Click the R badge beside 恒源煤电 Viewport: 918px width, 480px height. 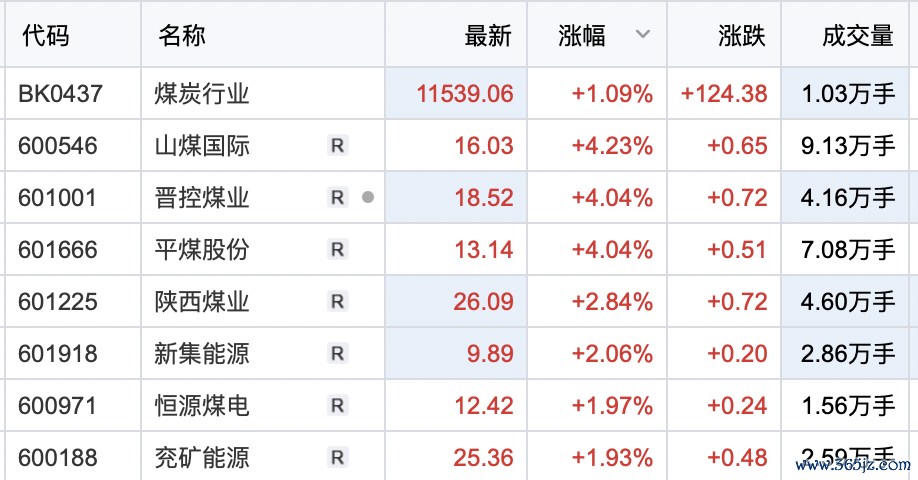pyautogui.click(x=337, y=406)
